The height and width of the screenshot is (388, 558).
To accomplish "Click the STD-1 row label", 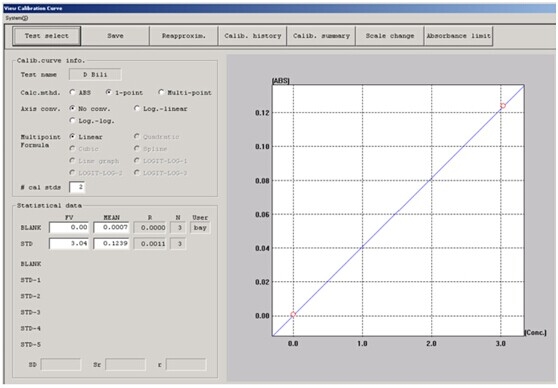I will pyautogui.click(x=31, y=280).
